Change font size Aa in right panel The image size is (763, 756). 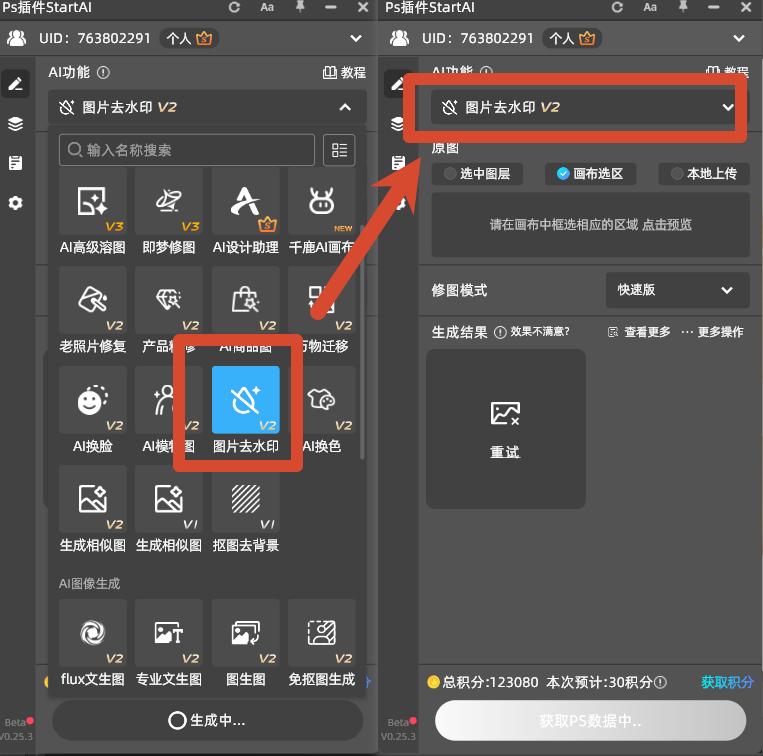(x=650, y=7)
